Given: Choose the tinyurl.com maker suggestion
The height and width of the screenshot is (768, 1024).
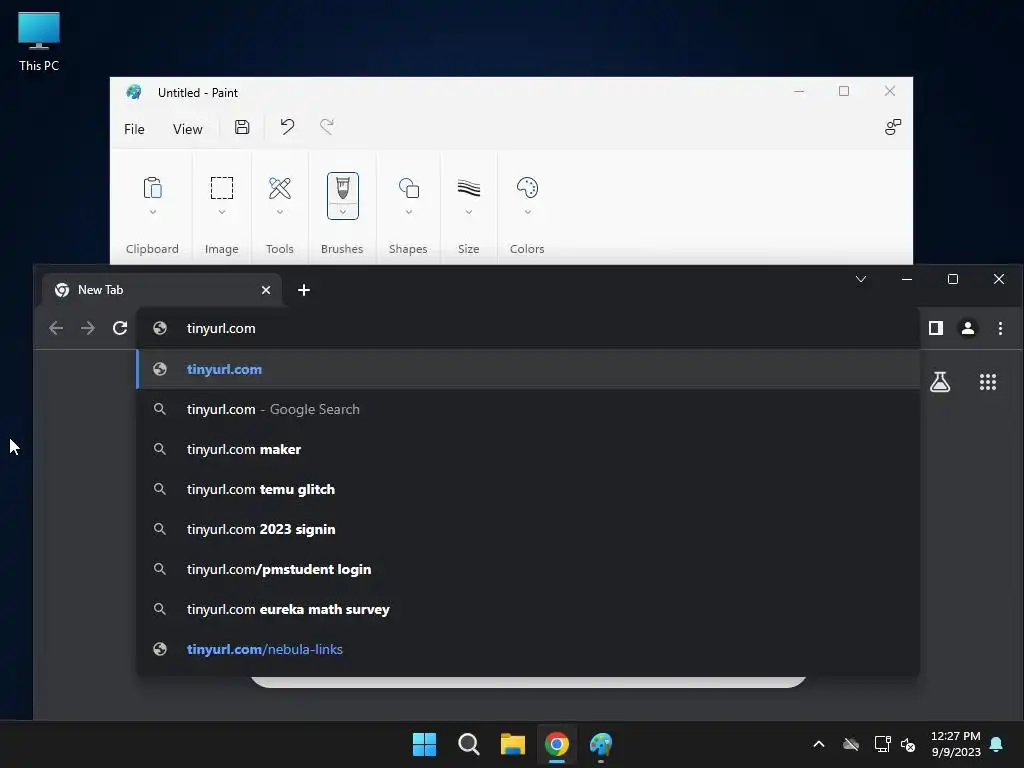Looking at the screenshot, I should [528, 449].
